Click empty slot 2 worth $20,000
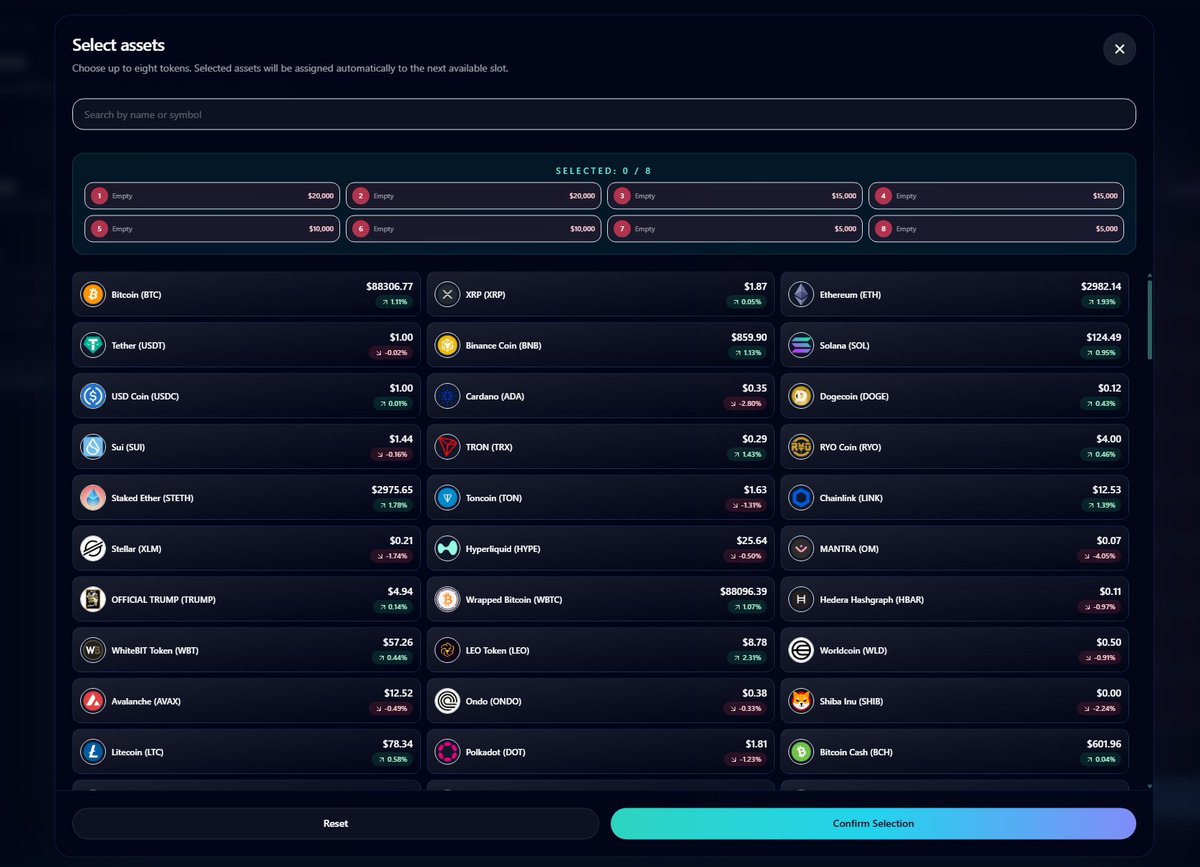Viewport: 1200px width, 867px height. click(473, 196)
